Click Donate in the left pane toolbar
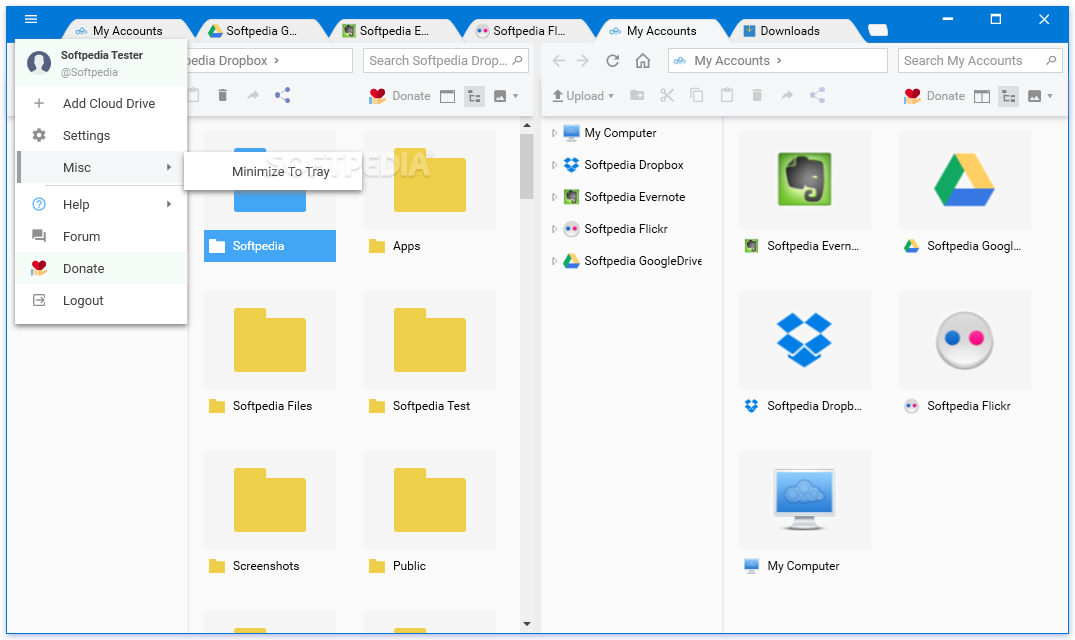 (x=400, y=96)
